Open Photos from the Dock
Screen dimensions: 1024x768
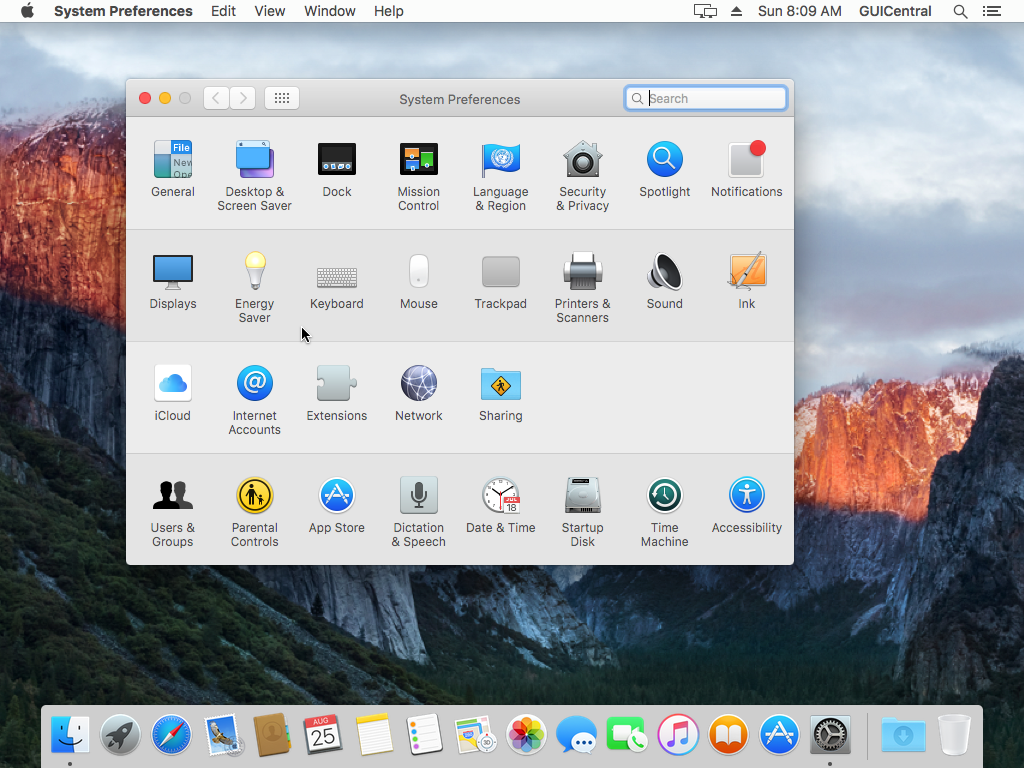click(526, 734)
